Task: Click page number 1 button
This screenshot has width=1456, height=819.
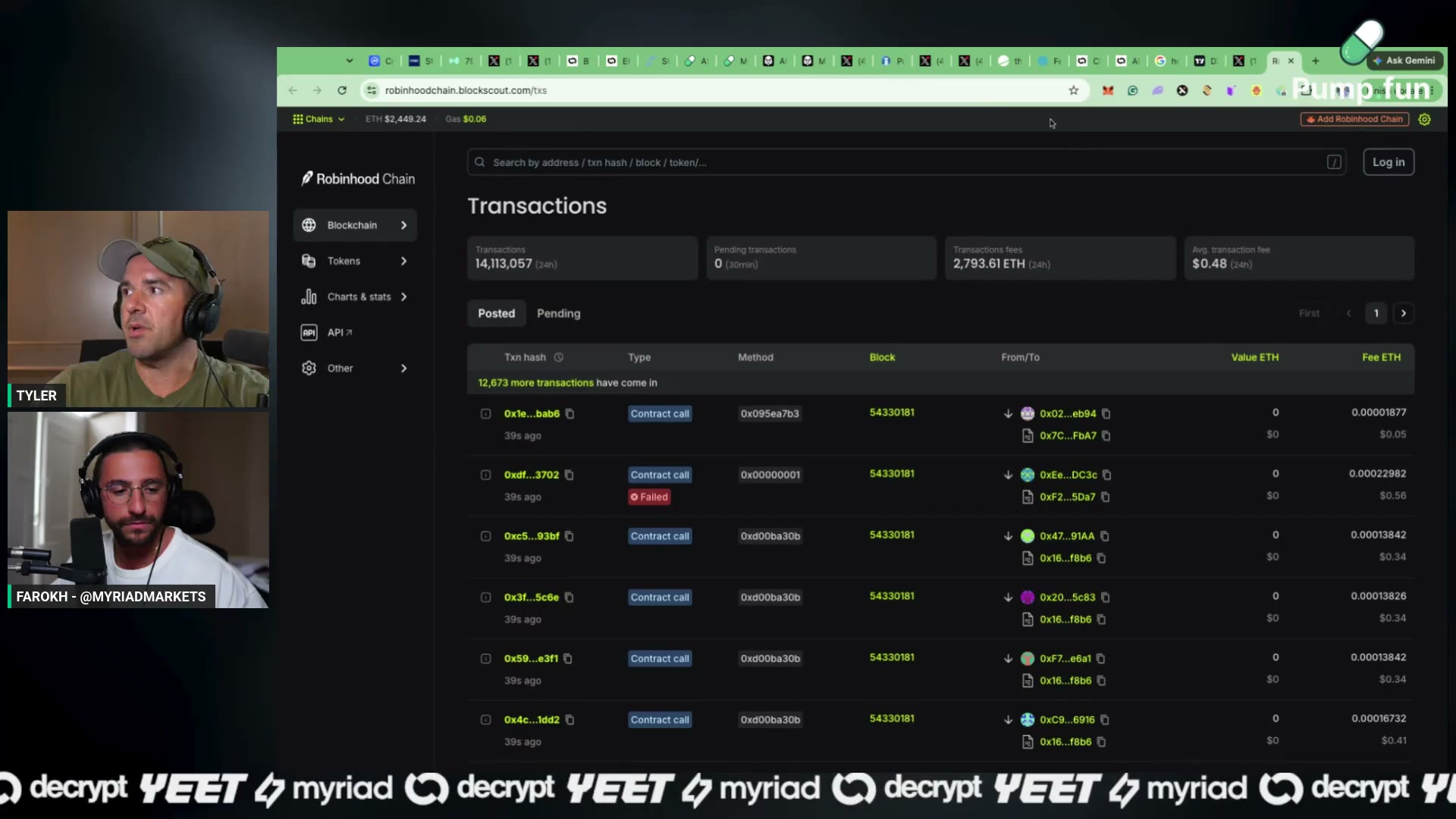Action: point(1376,314)
